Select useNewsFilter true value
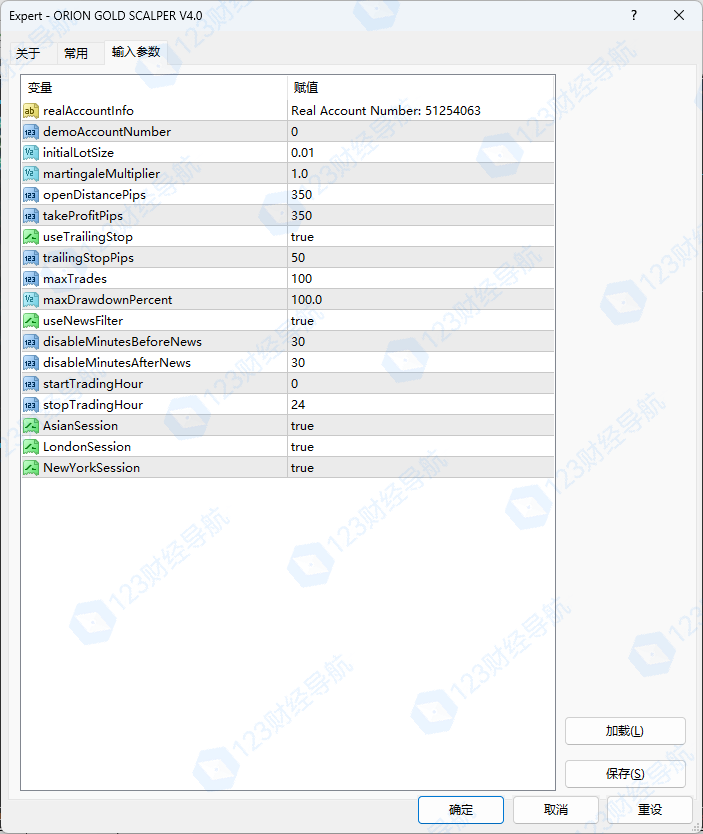 coord(421,321)
